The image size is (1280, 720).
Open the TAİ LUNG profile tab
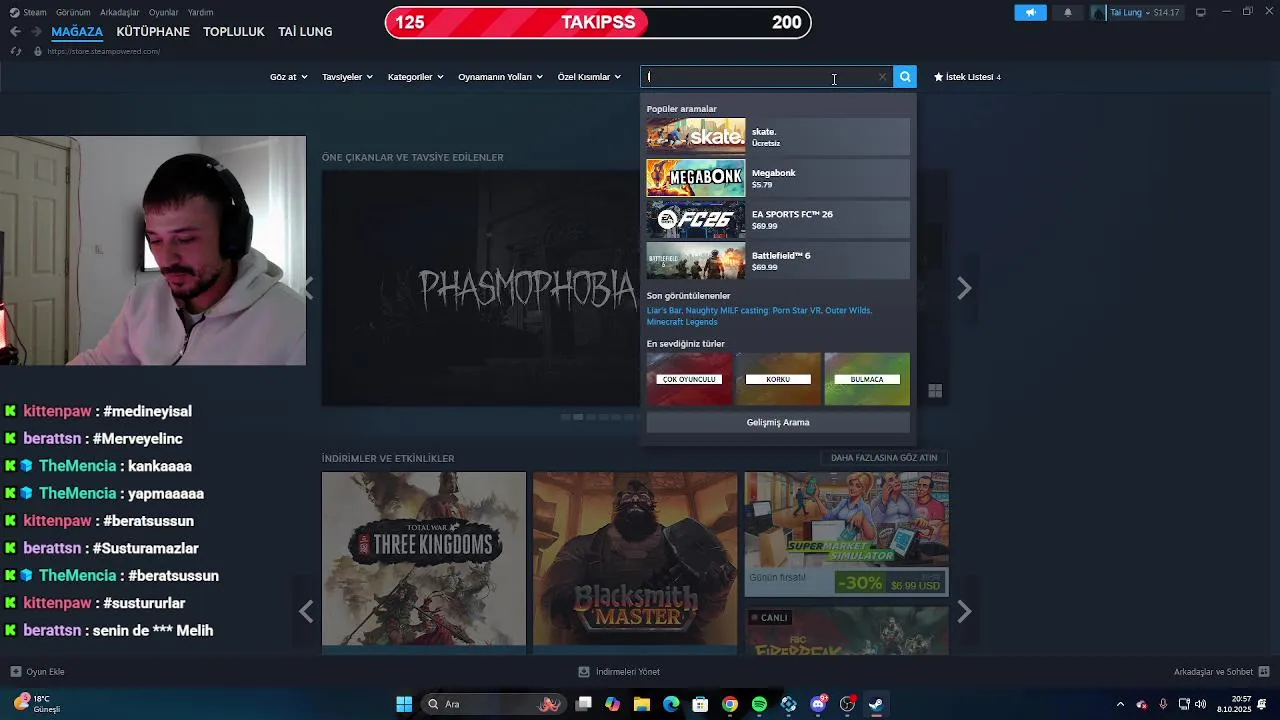click(x=305, y=32)
